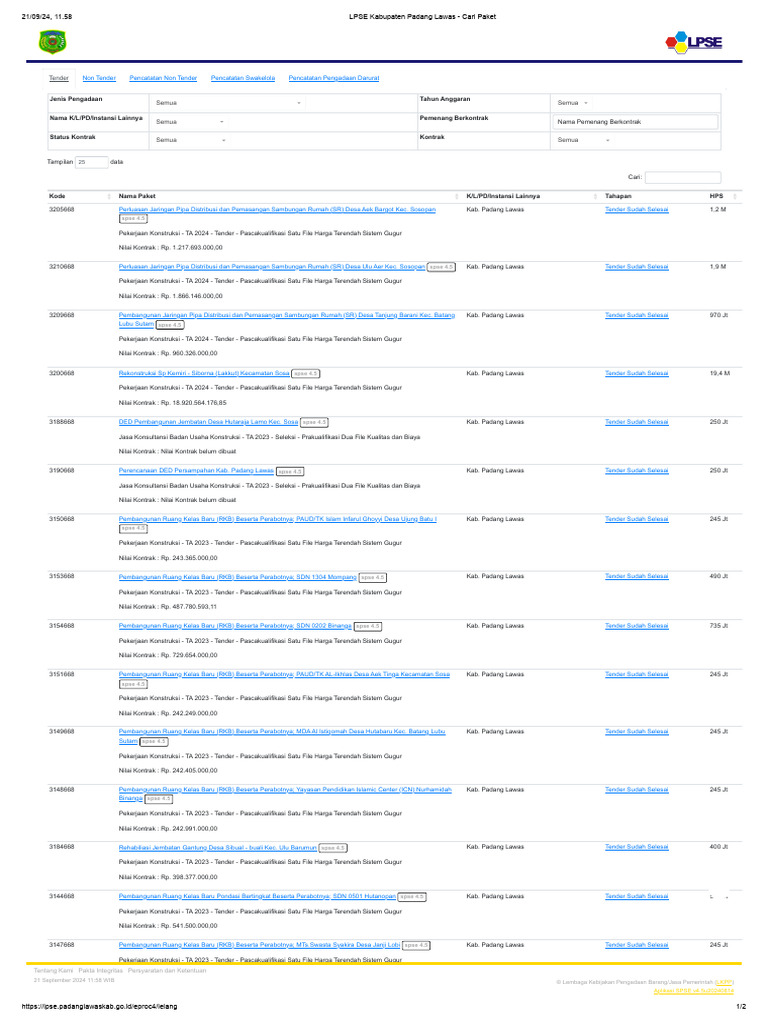This screenshot has width=768, height=1024.
Task: Go to the Pencatatan Pengadaan Darurat tab
Action: pos(334,77)
